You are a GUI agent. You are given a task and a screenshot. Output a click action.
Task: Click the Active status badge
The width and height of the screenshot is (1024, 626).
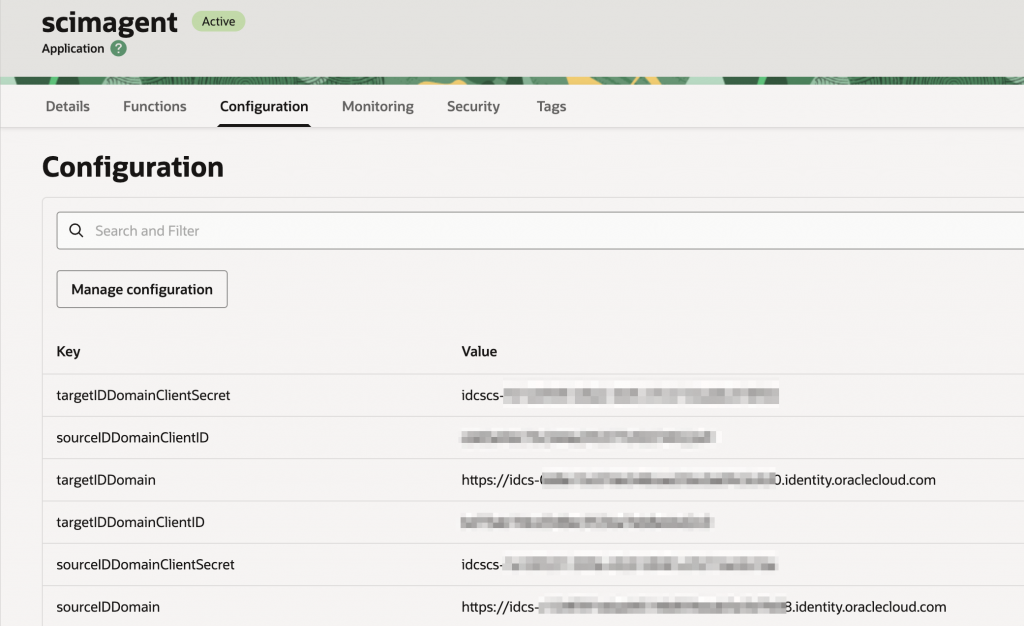coord(218,21)
